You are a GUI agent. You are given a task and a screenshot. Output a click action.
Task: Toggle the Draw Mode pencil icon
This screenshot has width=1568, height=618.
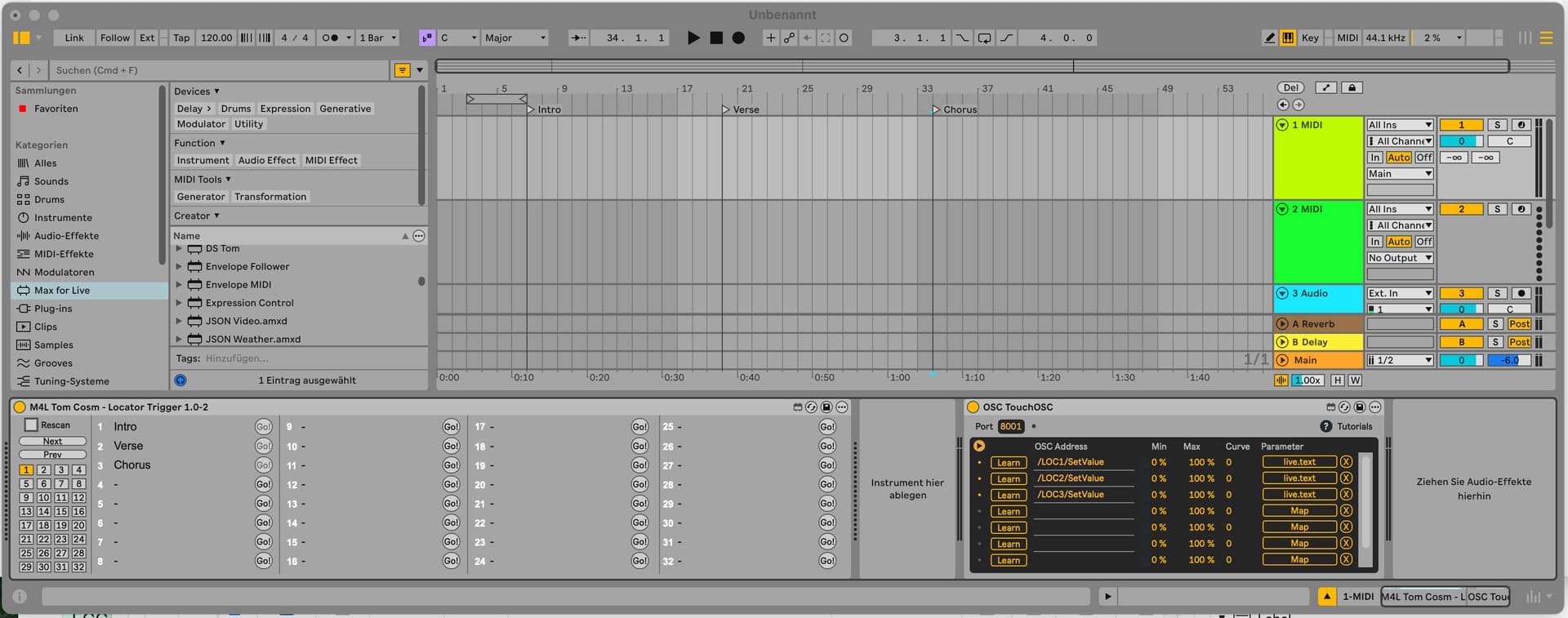tap(1269, 38)
